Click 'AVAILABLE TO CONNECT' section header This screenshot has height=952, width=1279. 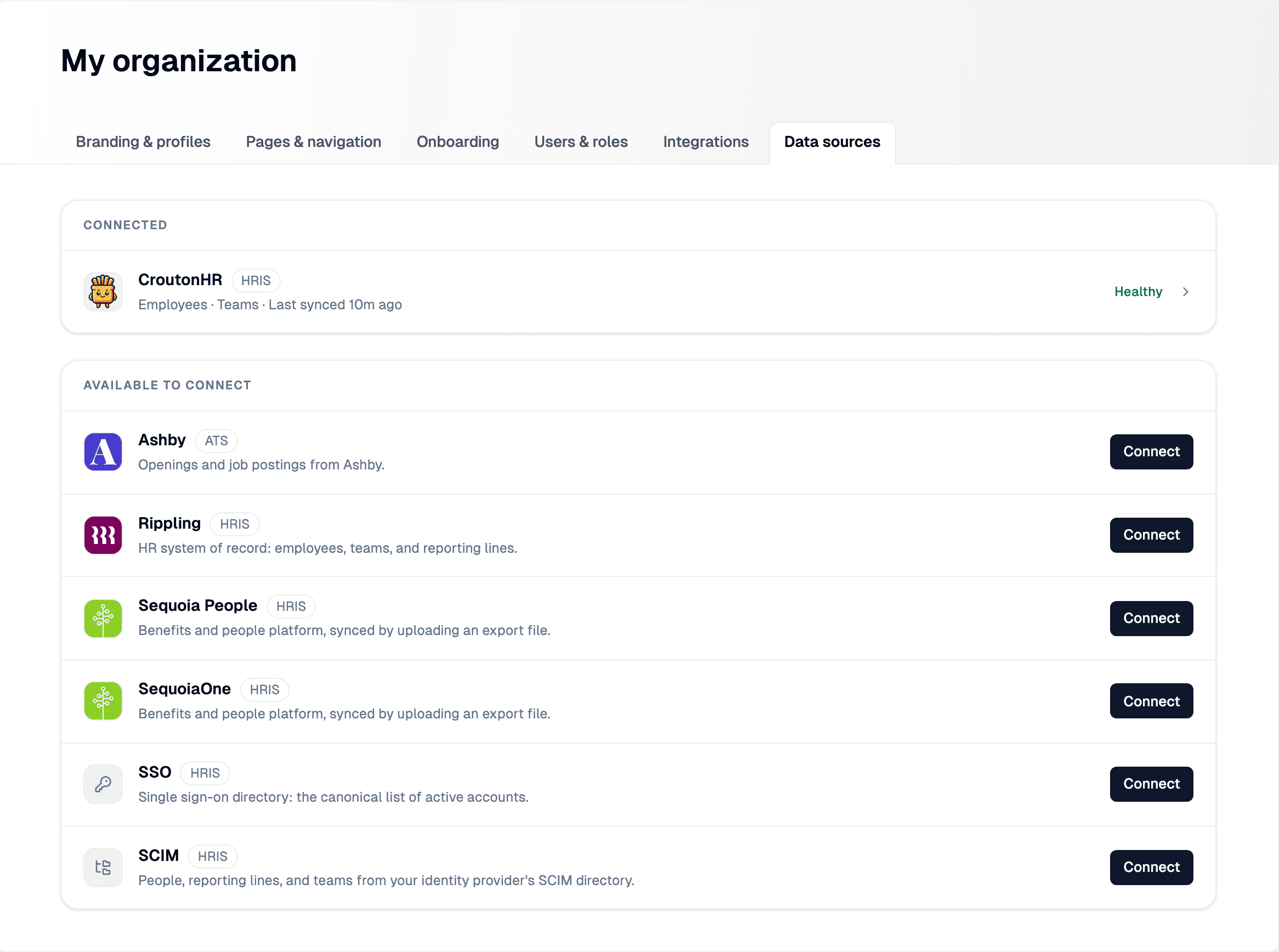(167, 385)
